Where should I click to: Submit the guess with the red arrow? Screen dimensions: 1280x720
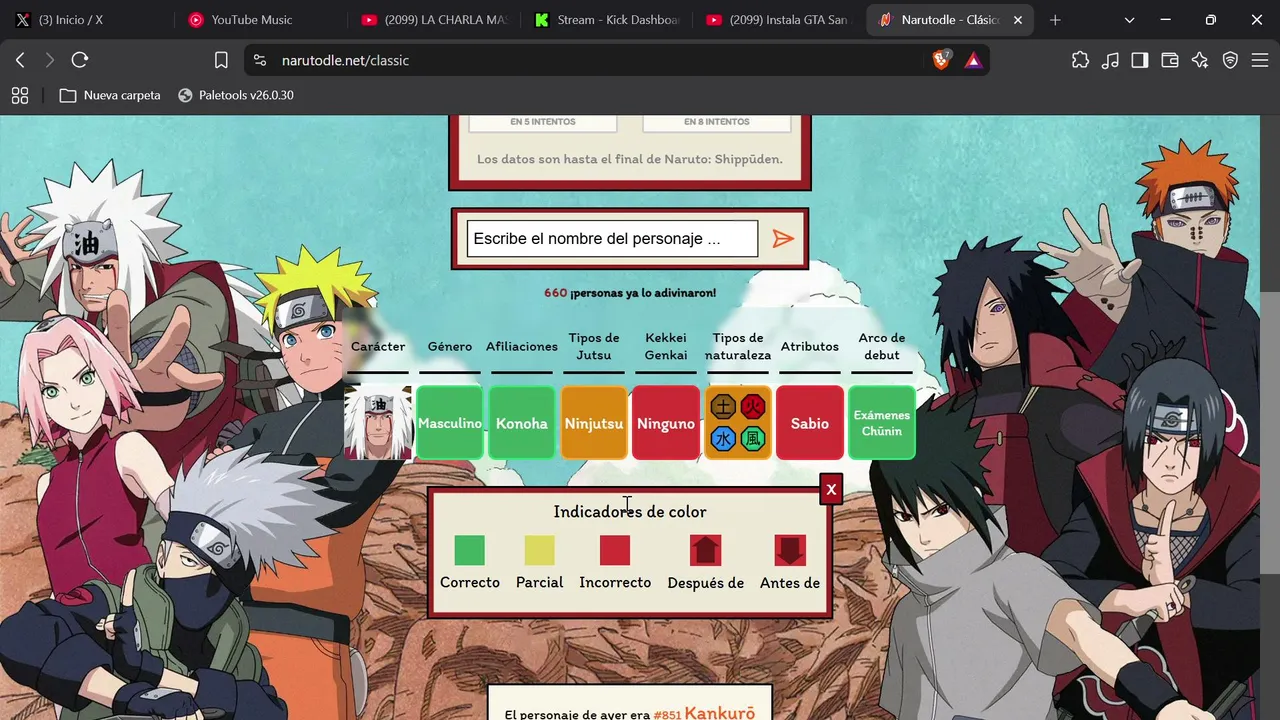click(783, 238)
